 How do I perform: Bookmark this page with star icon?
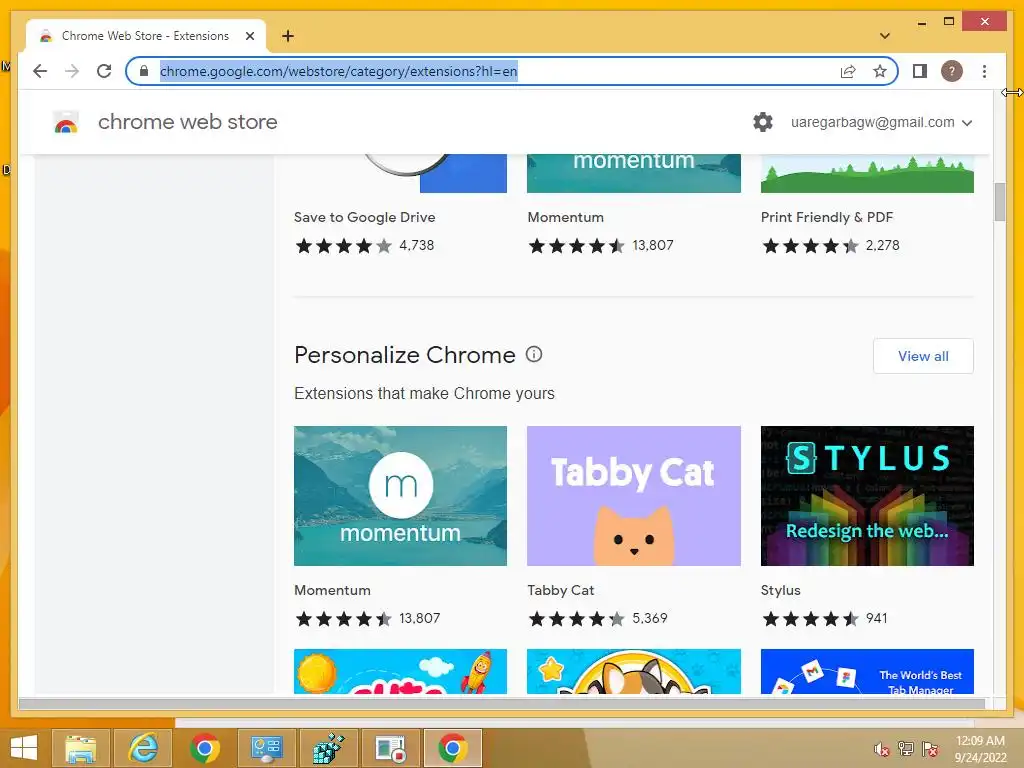(880, 71)
